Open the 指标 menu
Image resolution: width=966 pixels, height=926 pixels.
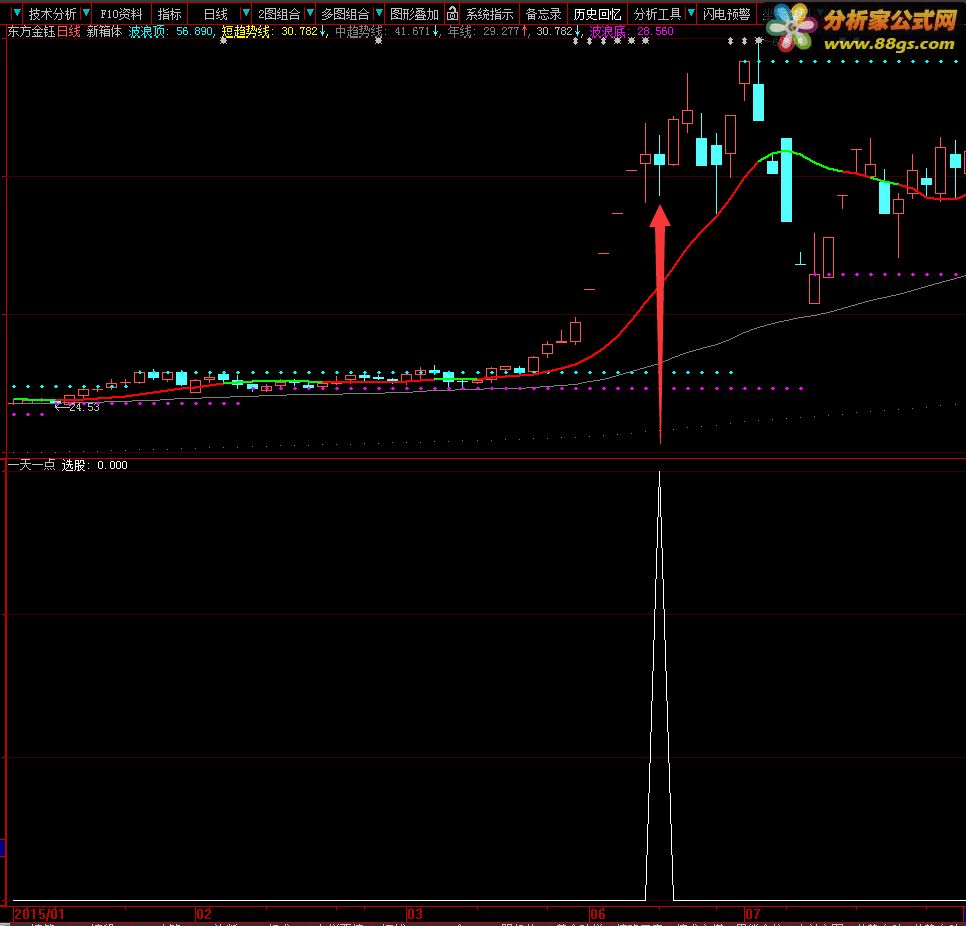coord(169,14)
